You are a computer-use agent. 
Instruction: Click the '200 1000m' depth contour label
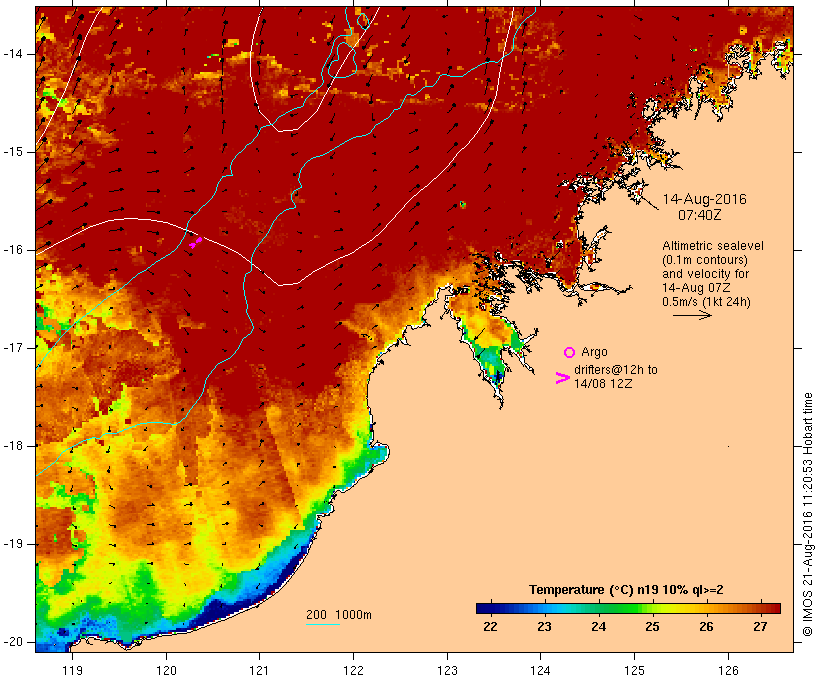[x=339, y=615]
